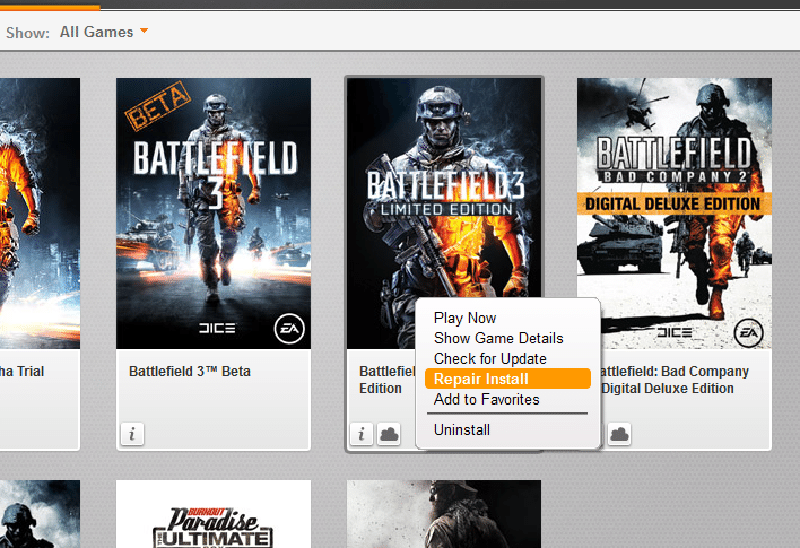Click cloud icon on Bad Company 2 tile
The image size is (800, 548).
pos(619,433)
